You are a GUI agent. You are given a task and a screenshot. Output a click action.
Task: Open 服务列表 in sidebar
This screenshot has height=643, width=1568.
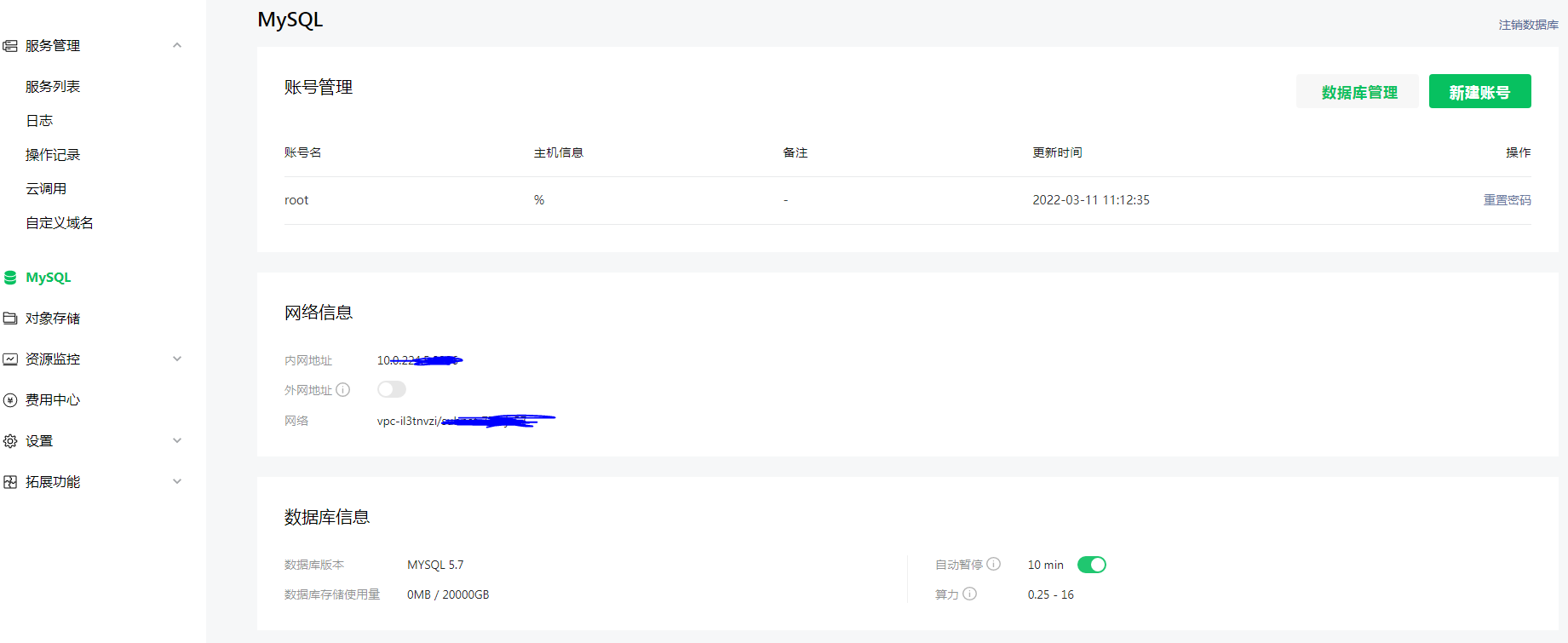[x=53, y=87]
